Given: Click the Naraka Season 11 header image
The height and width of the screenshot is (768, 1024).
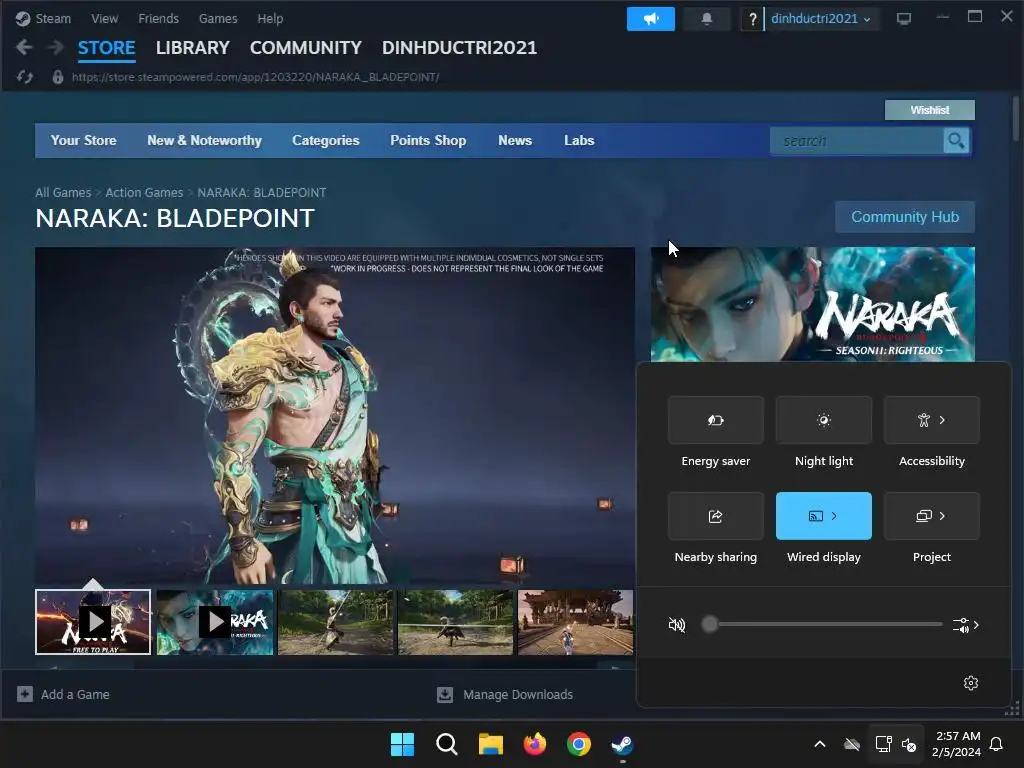Looking at the screenshot, I should coord(812,304).
